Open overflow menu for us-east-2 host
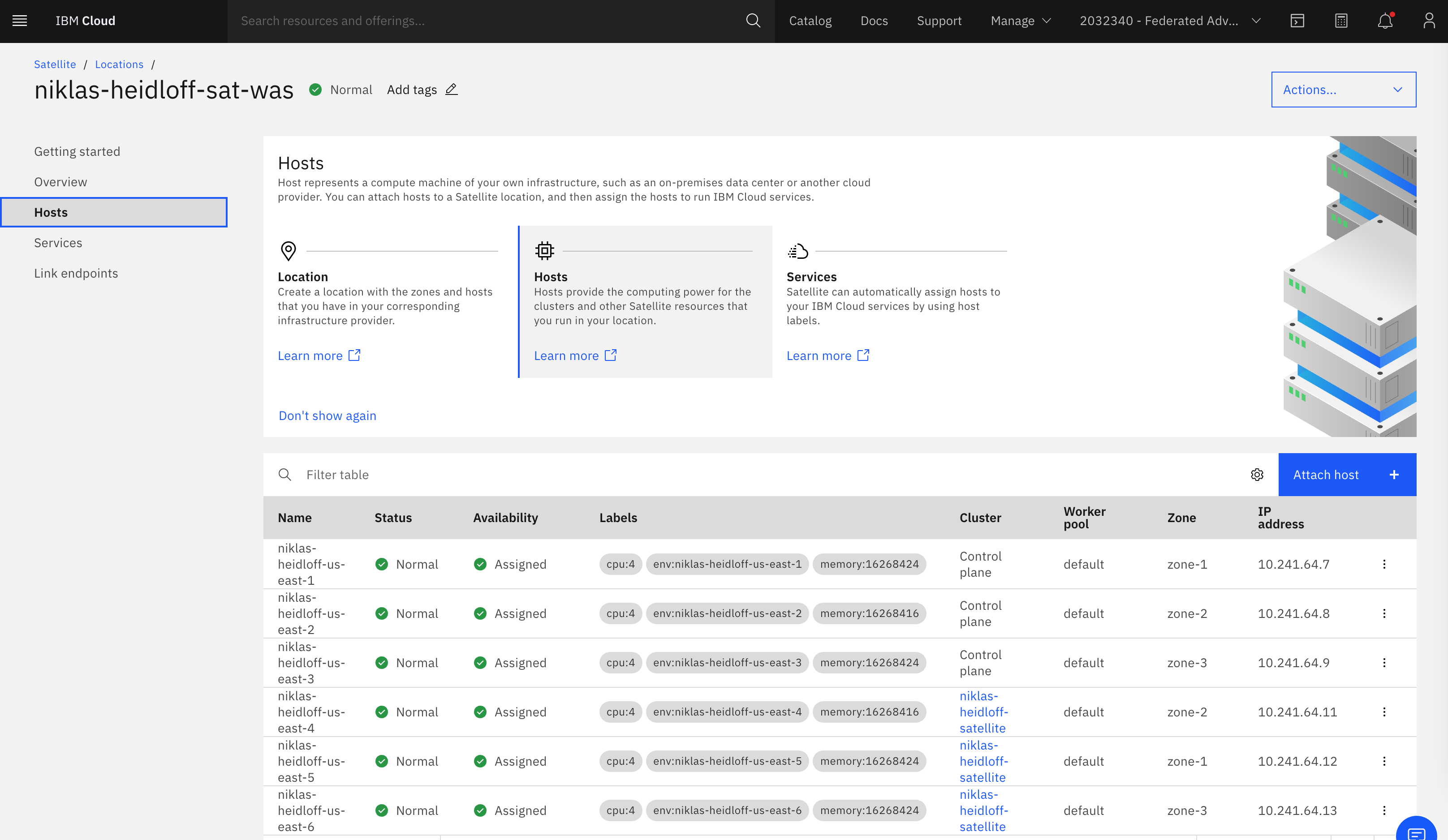 pyautogui.click(x=1383, y=614)
